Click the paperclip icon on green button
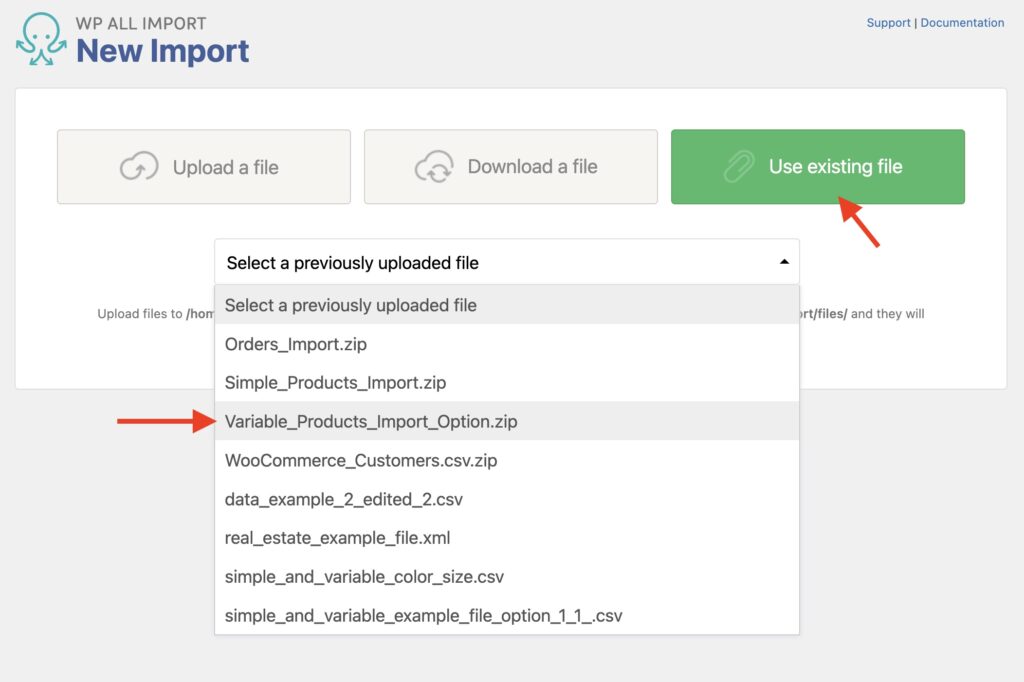Viewport: 1024px width, 682px height. (x=740, y=166)
